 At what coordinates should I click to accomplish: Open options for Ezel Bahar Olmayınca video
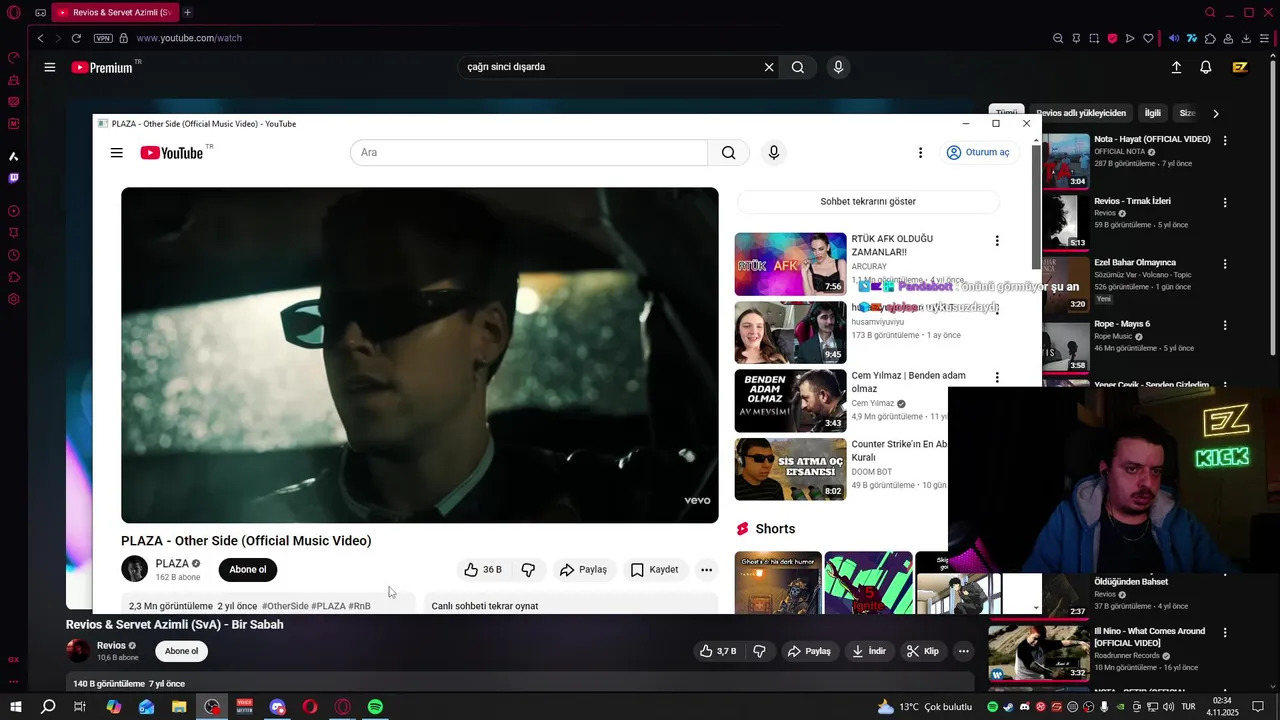(1225, 264)
